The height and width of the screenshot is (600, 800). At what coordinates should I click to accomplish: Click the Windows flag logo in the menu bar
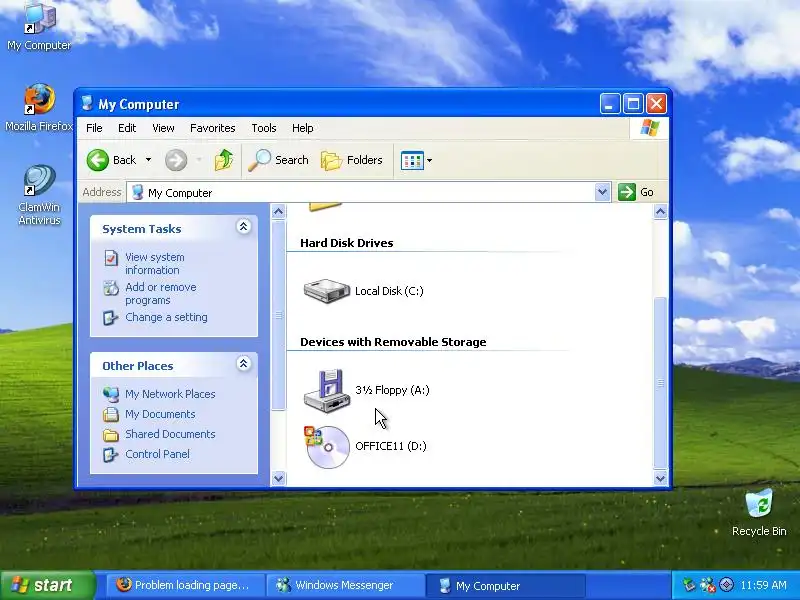pyautogui.click(x=649, y=128)
